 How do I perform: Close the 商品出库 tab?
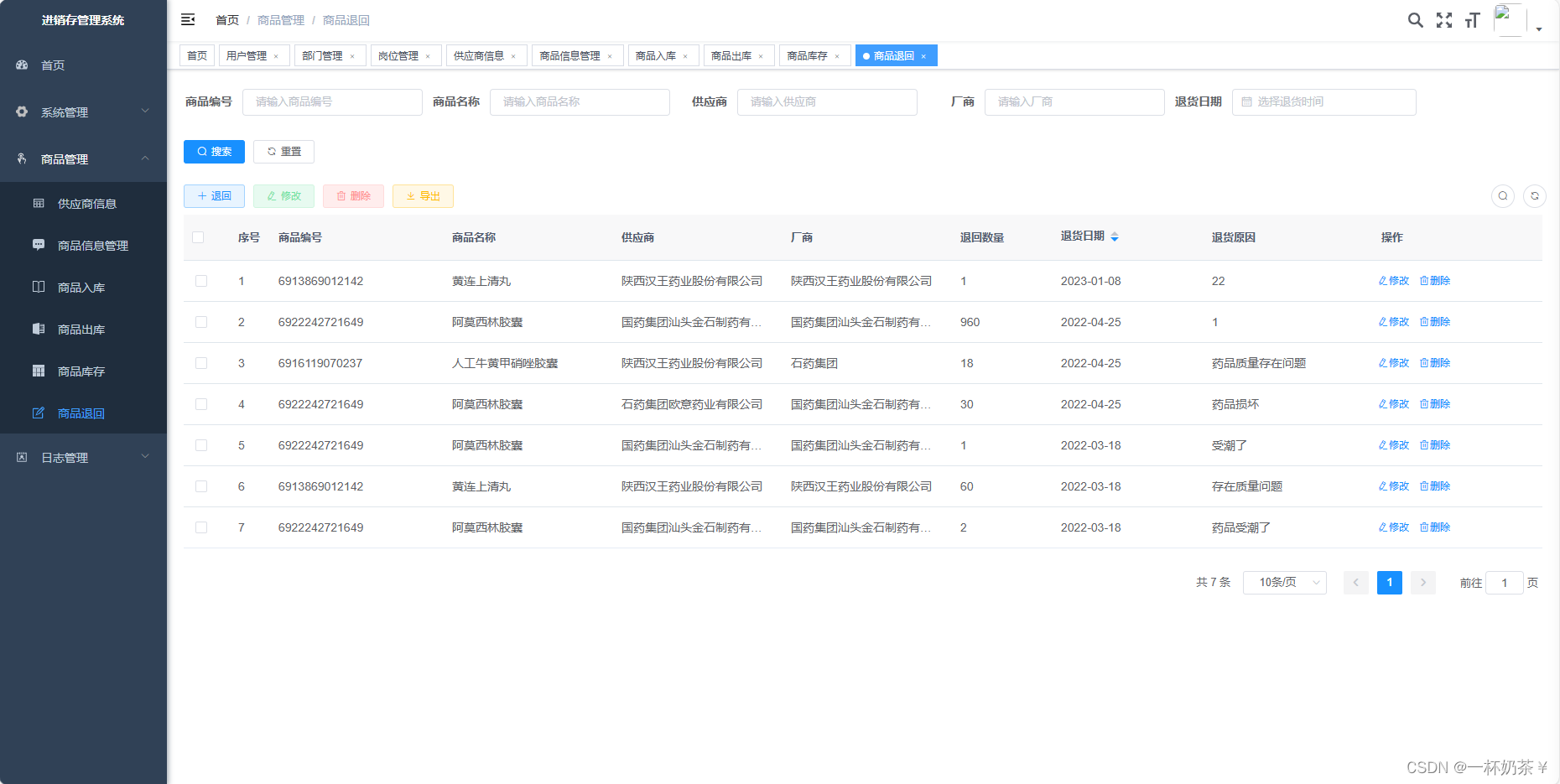[761, 56]
